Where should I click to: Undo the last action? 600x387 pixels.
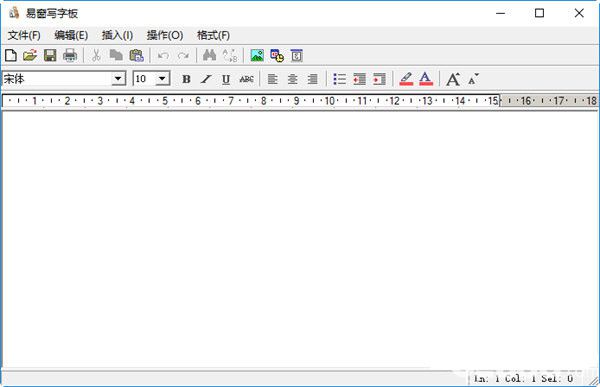coord(163,56)
